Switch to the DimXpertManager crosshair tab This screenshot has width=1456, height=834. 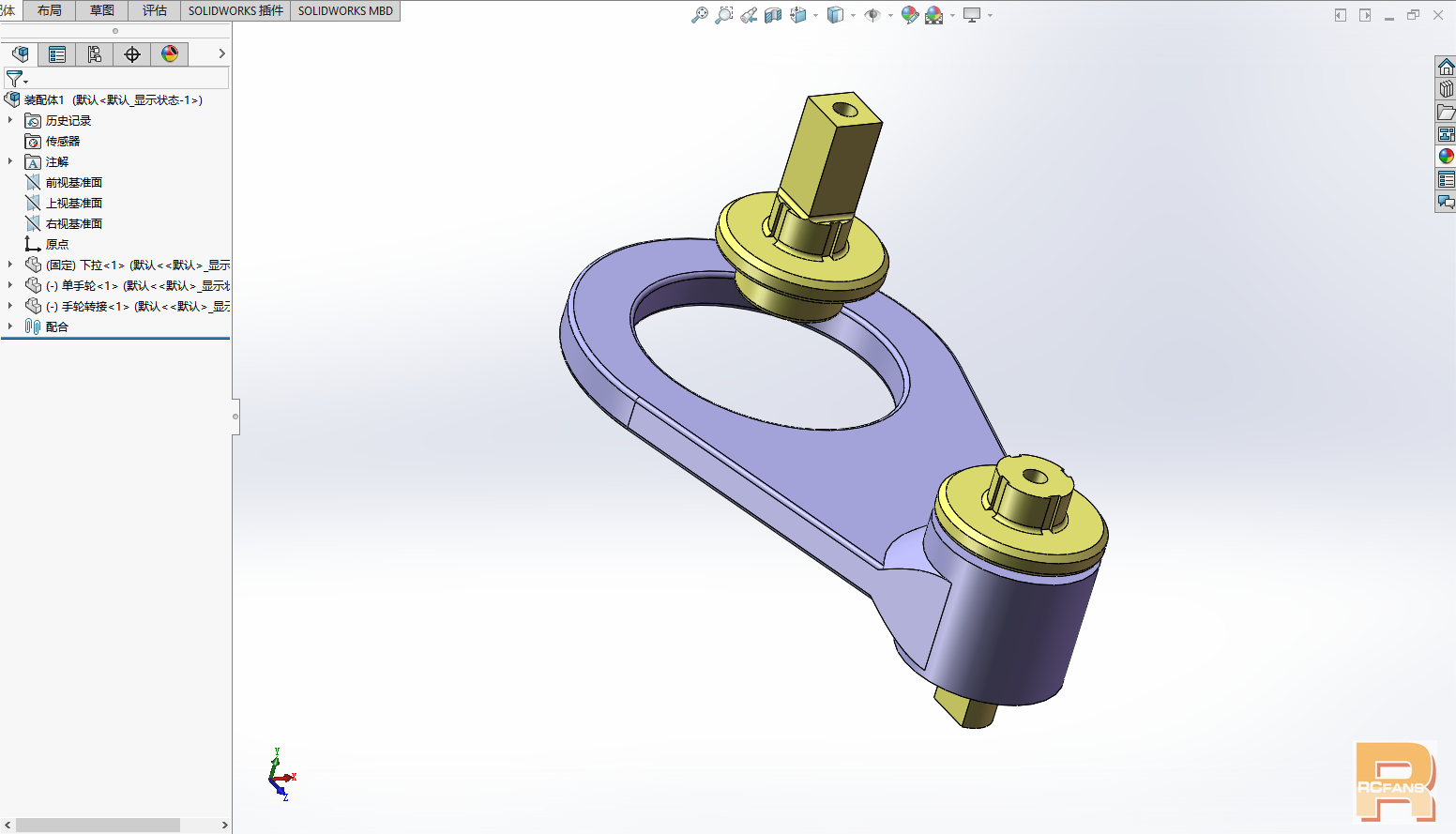[132, 54]
